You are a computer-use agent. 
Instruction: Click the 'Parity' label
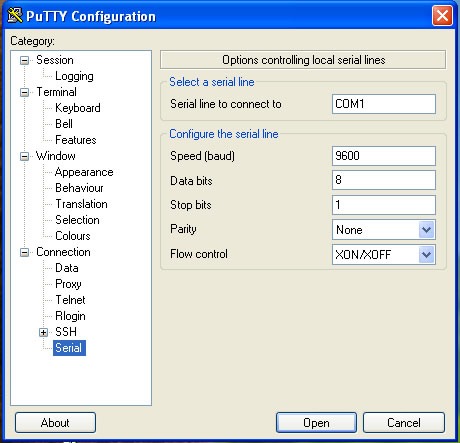tap(183, 229)
